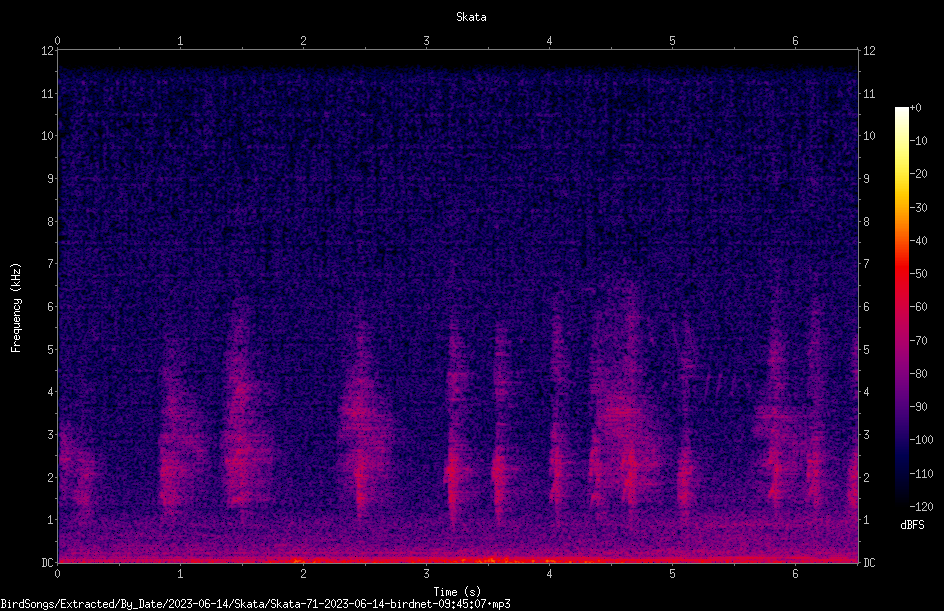Click the DC label on the left axis
The height and width of the screenshot is (611, 944).
coord(47,563)
